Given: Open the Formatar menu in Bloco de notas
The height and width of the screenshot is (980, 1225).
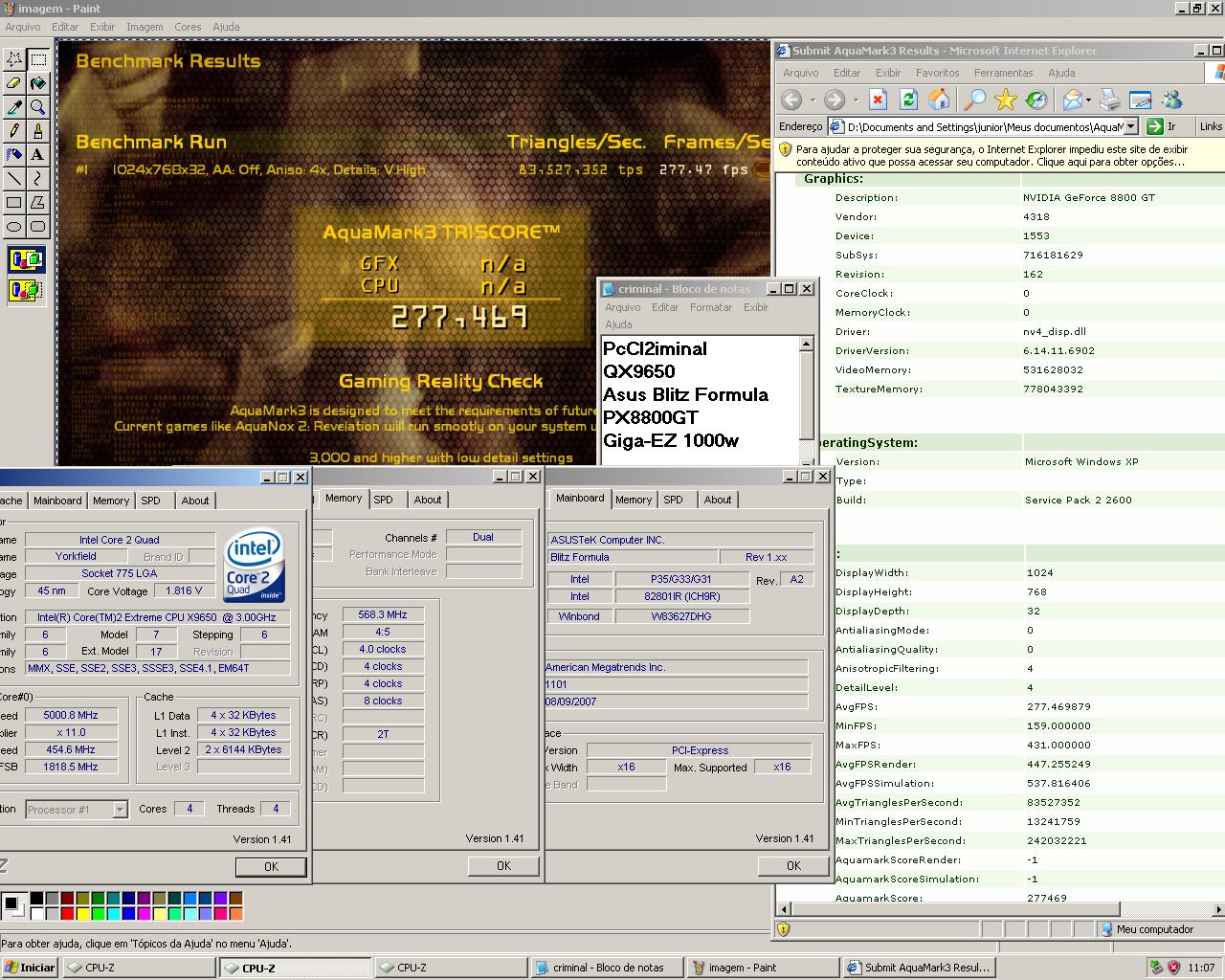Looking at the screenshot, I should [711, 307].
